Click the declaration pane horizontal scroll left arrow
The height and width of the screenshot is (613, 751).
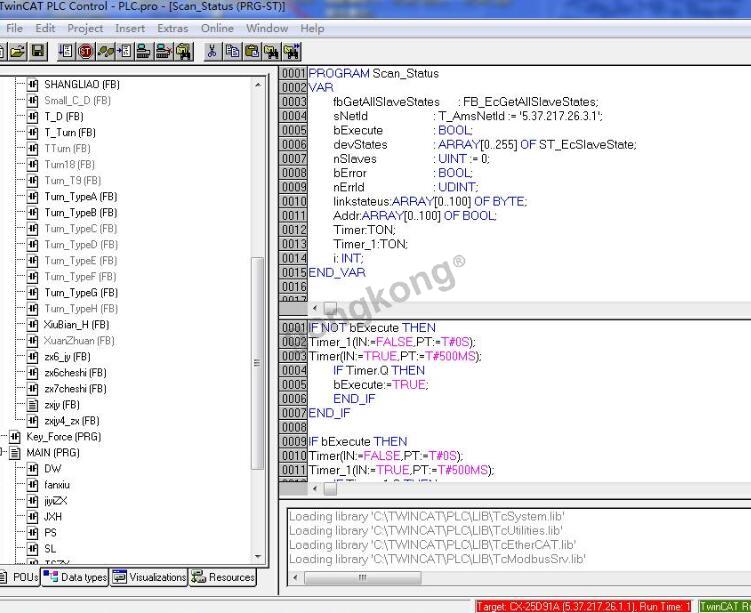coord(315,308)
